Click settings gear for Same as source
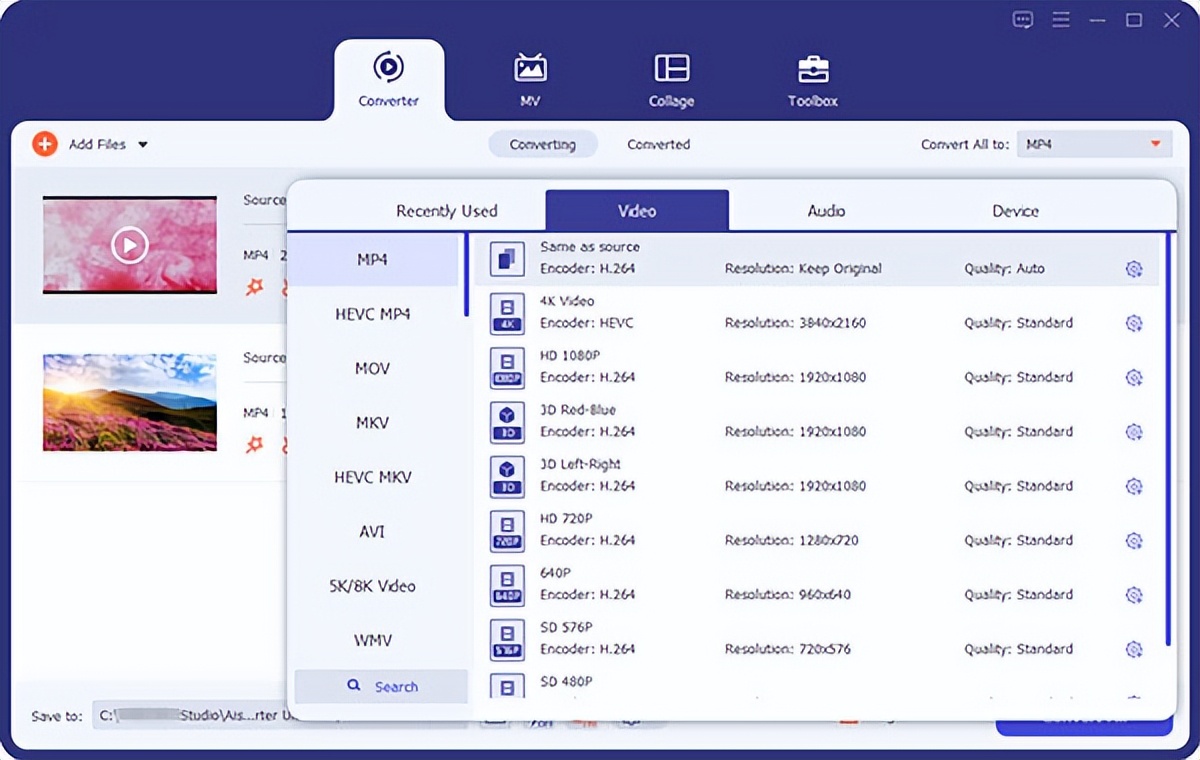This screenshot has width=1200, height=760. pyautogui.click(x=1133, y=269)
